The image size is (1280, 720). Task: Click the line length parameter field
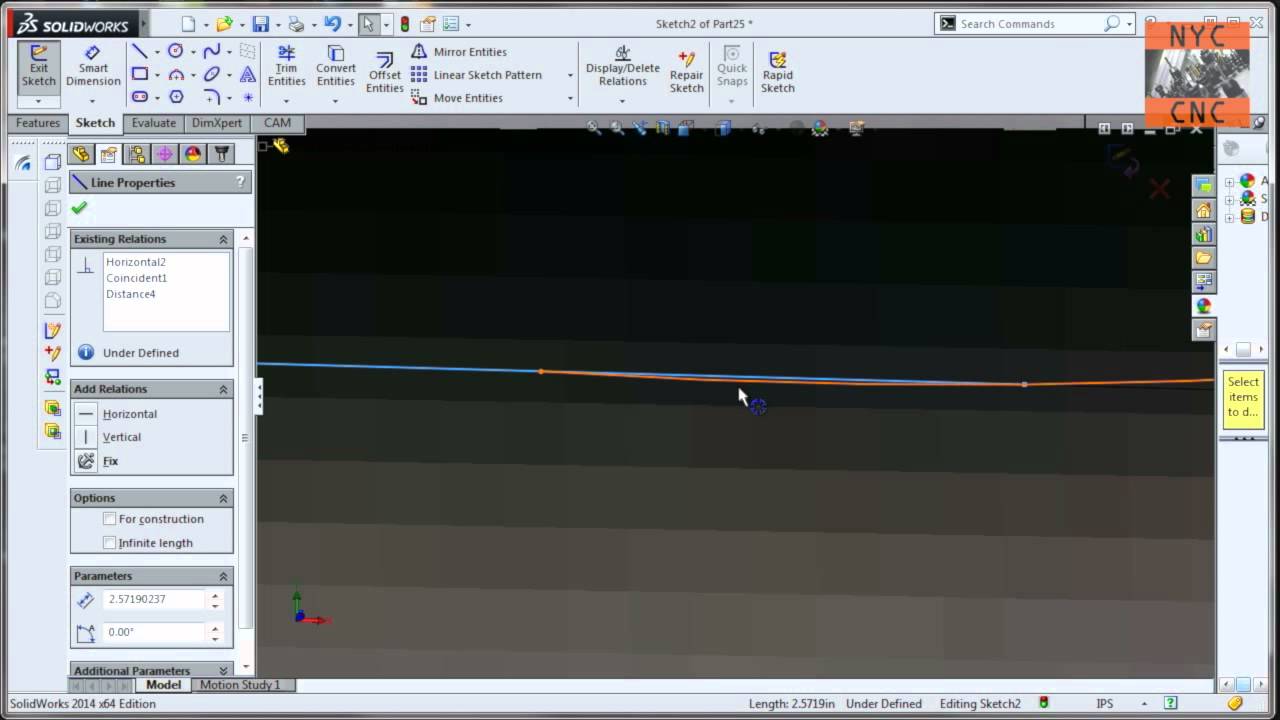153,599
